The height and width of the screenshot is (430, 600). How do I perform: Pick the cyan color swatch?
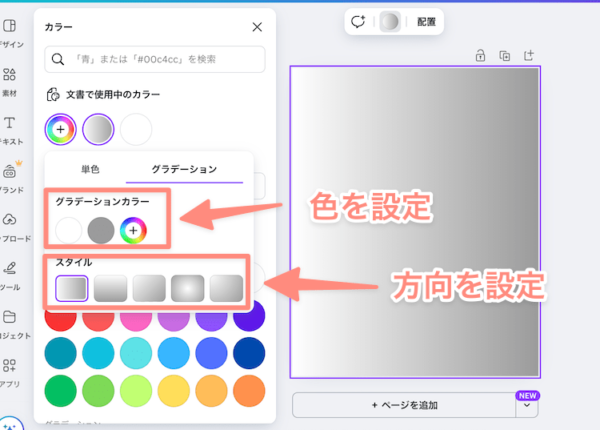[x=98, y=353]
